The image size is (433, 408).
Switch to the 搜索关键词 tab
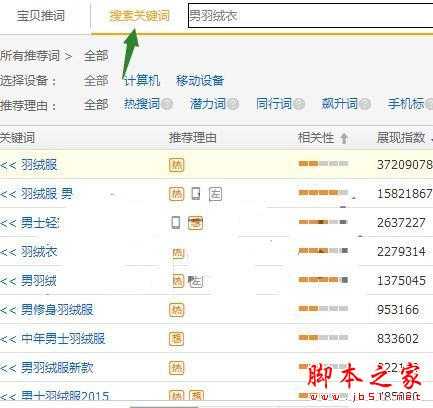click(x=139, y=15)
